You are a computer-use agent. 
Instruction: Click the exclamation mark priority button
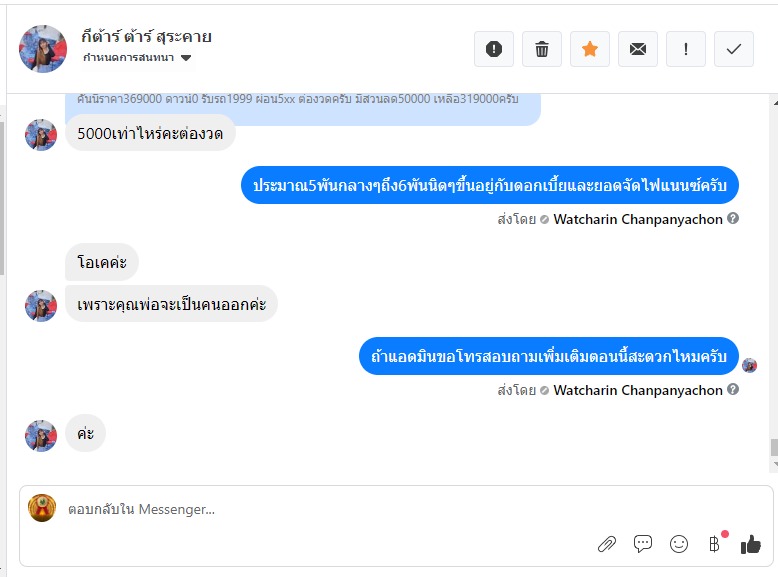(x=686, y=49)
